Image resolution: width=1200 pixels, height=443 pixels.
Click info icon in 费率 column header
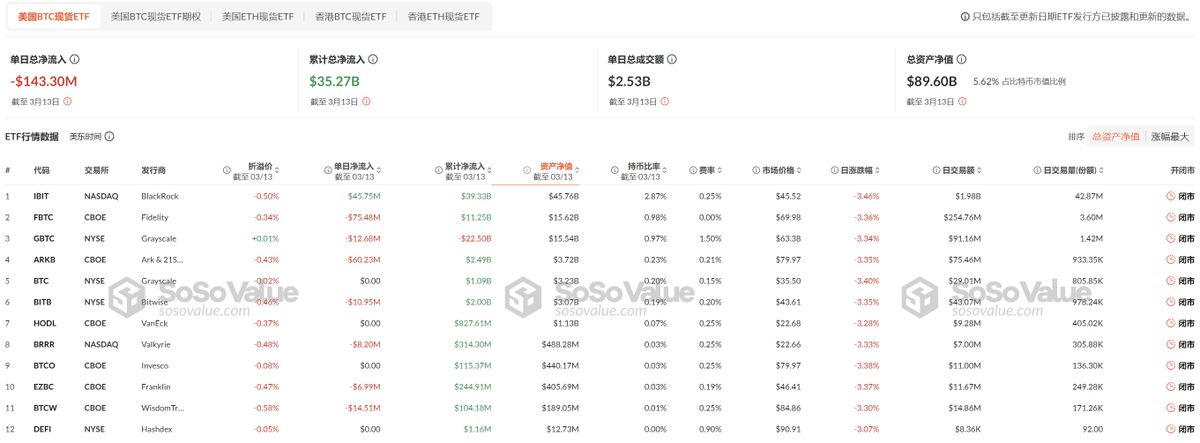point(693,171)
